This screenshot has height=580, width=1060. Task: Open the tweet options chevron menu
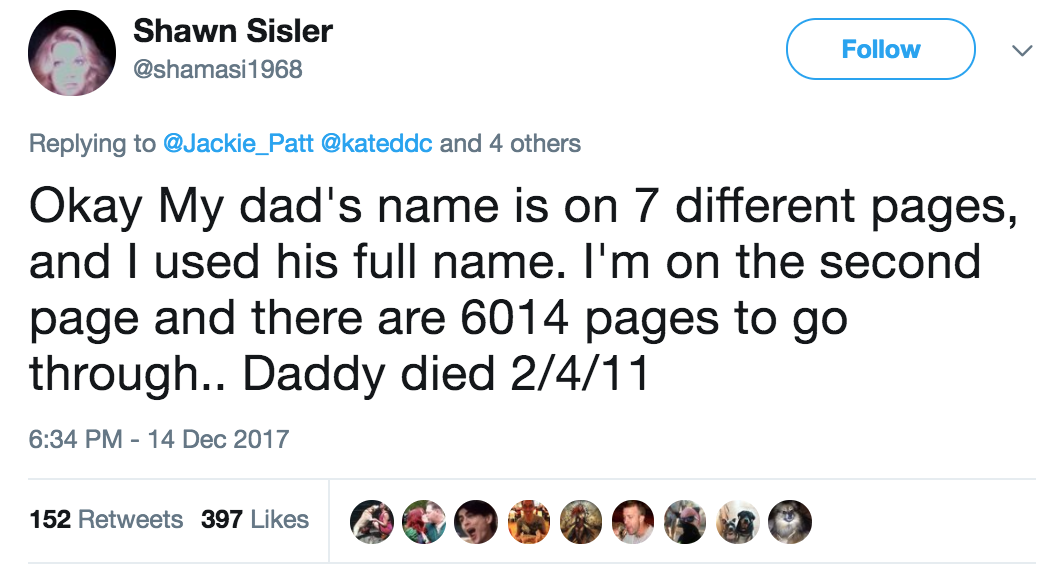point(1021,50)
